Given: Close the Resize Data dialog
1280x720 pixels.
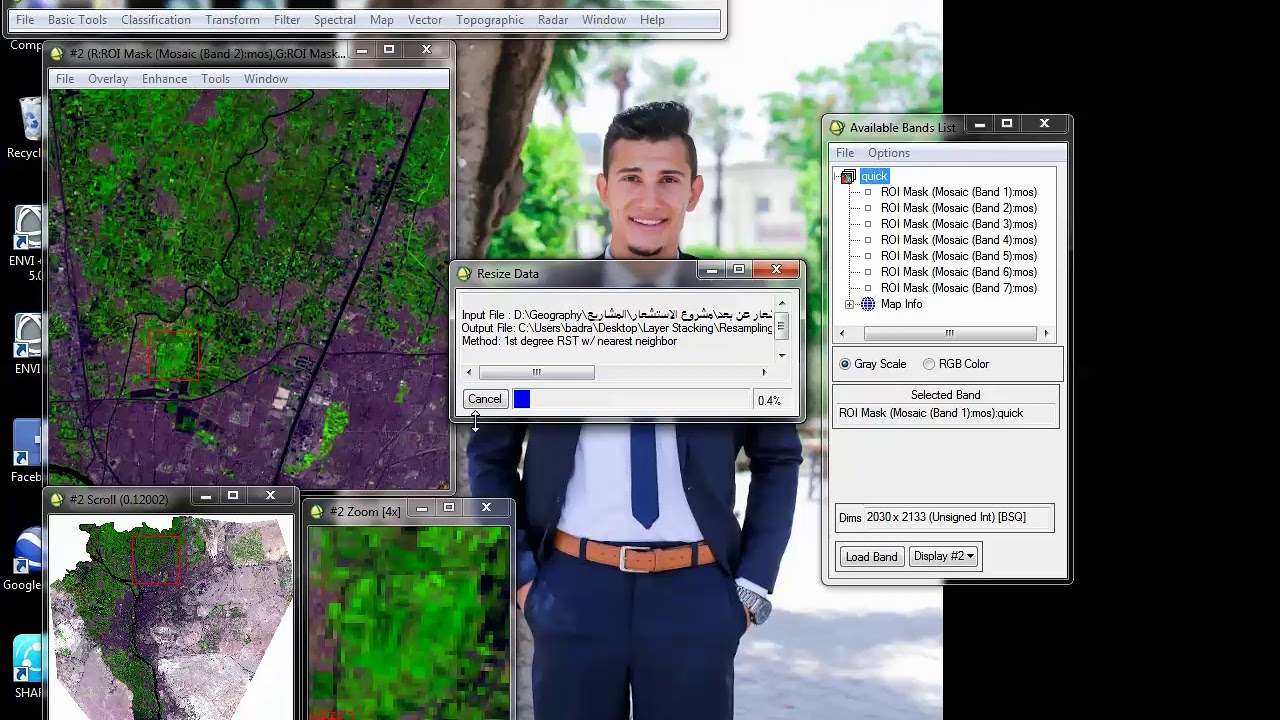Looking at the screenshot, I should (776, 270).
